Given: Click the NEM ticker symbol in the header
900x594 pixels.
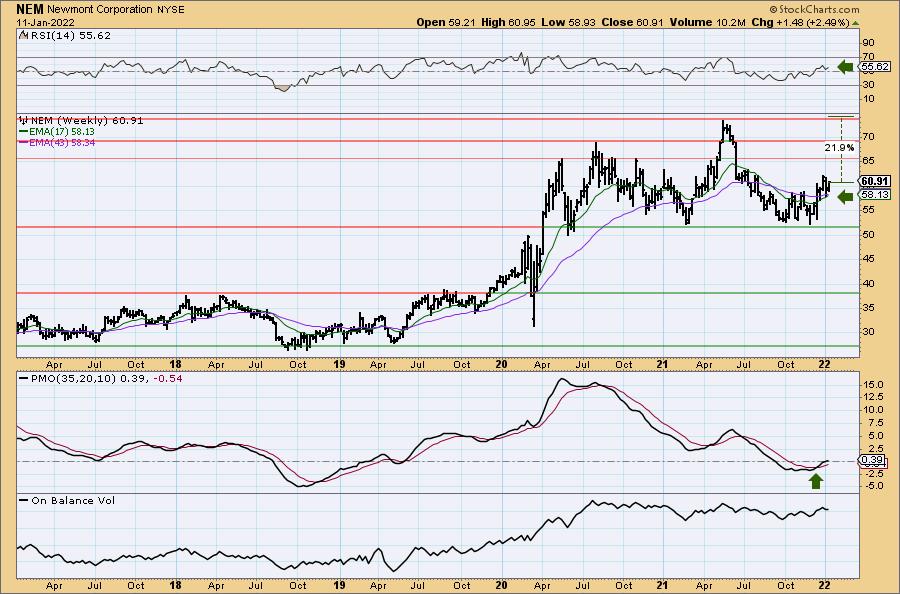Looking at the screenshot, I should click(x=30, y=9).
